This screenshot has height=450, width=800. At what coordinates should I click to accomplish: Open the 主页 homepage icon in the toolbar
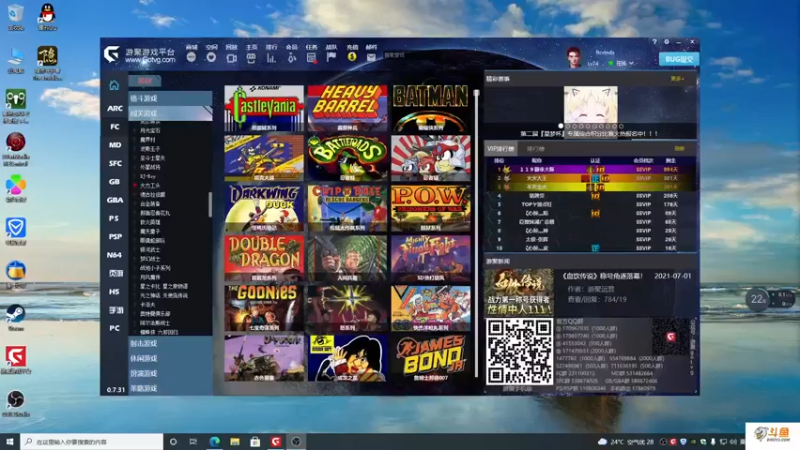point(251,58)
